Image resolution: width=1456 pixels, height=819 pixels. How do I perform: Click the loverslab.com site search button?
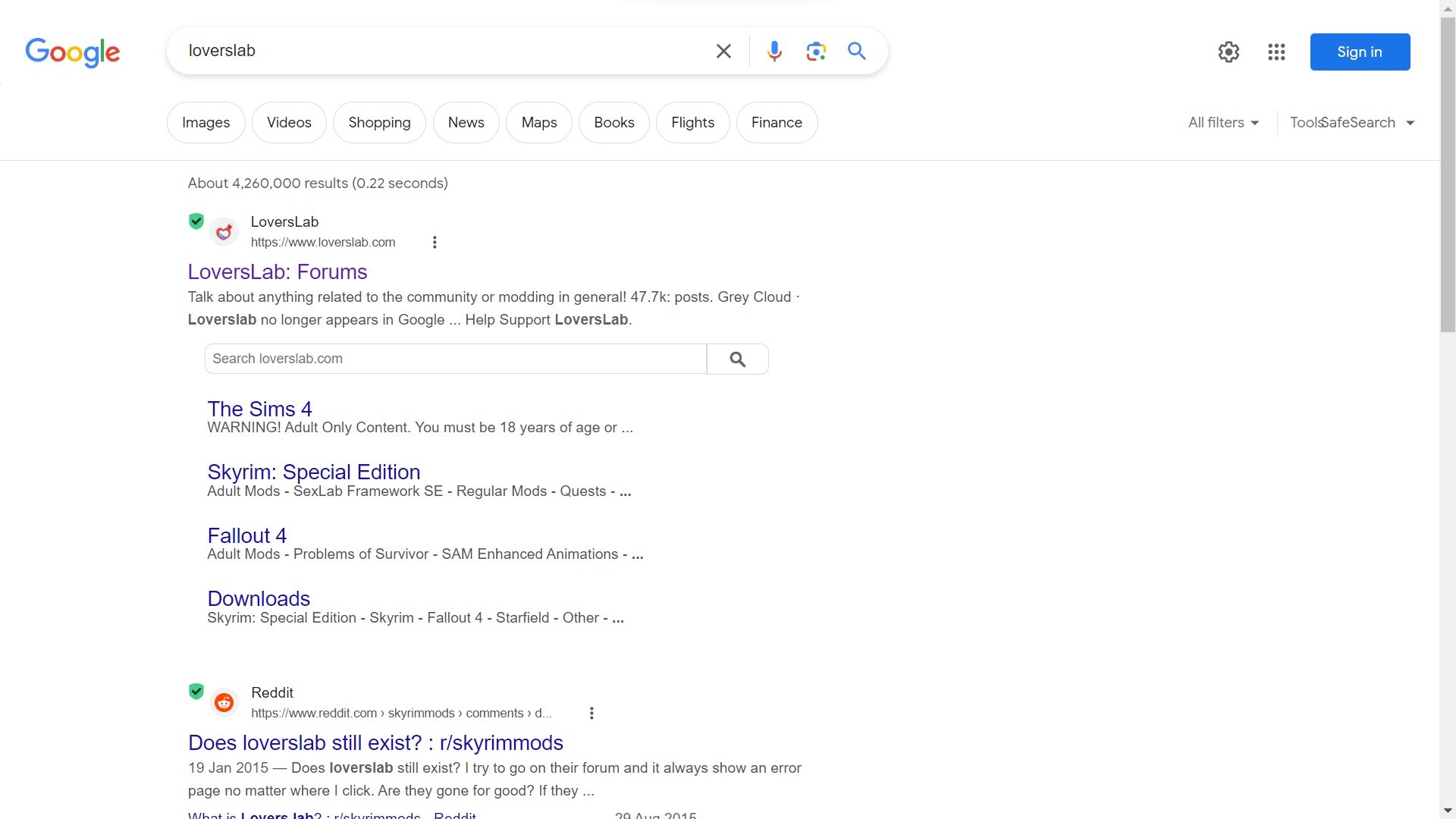[738, 359]
